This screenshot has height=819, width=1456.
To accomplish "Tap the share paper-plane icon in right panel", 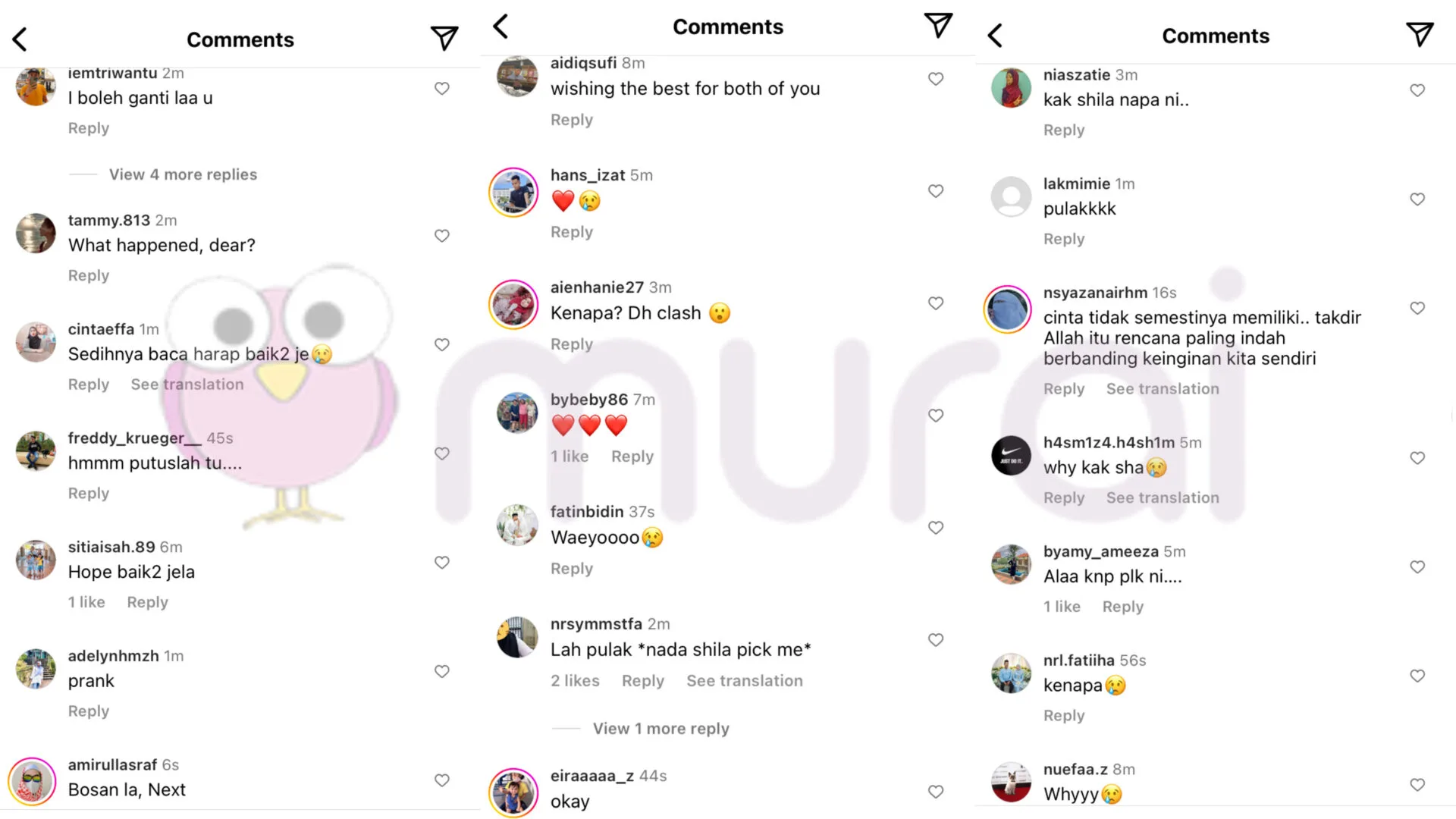I will pos(1420,34).
